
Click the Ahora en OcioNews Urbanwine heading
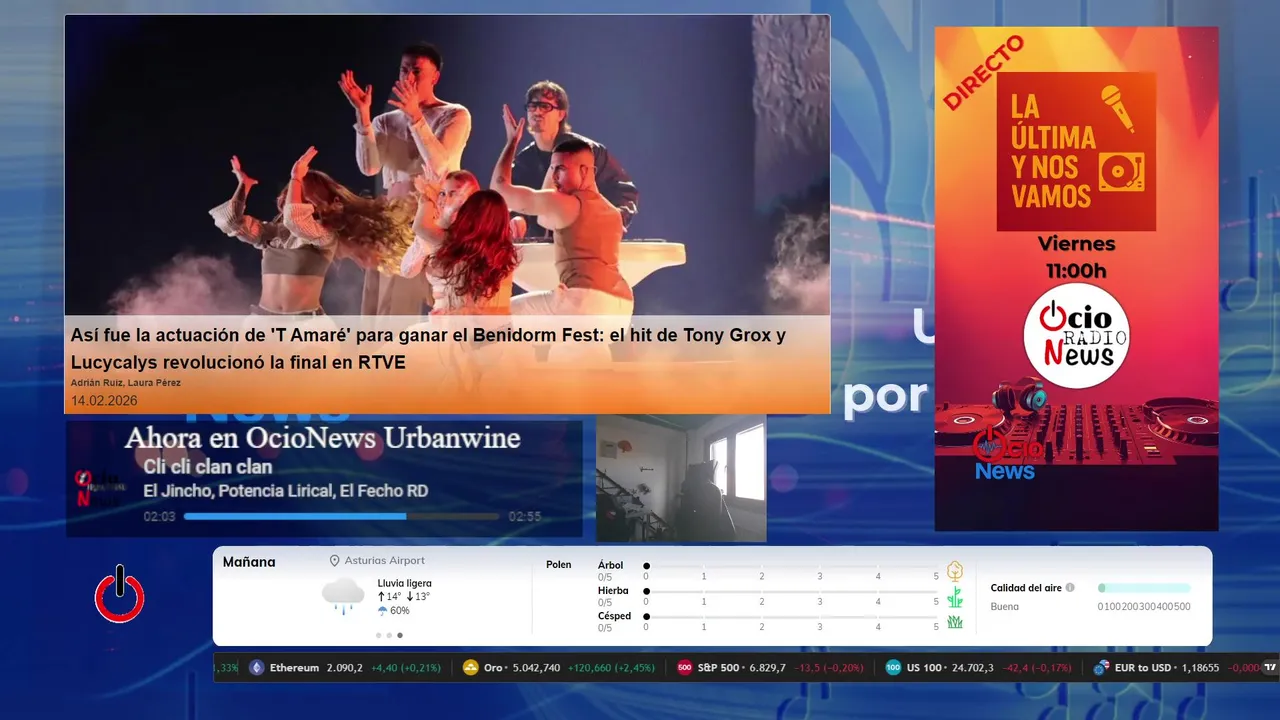322,438
